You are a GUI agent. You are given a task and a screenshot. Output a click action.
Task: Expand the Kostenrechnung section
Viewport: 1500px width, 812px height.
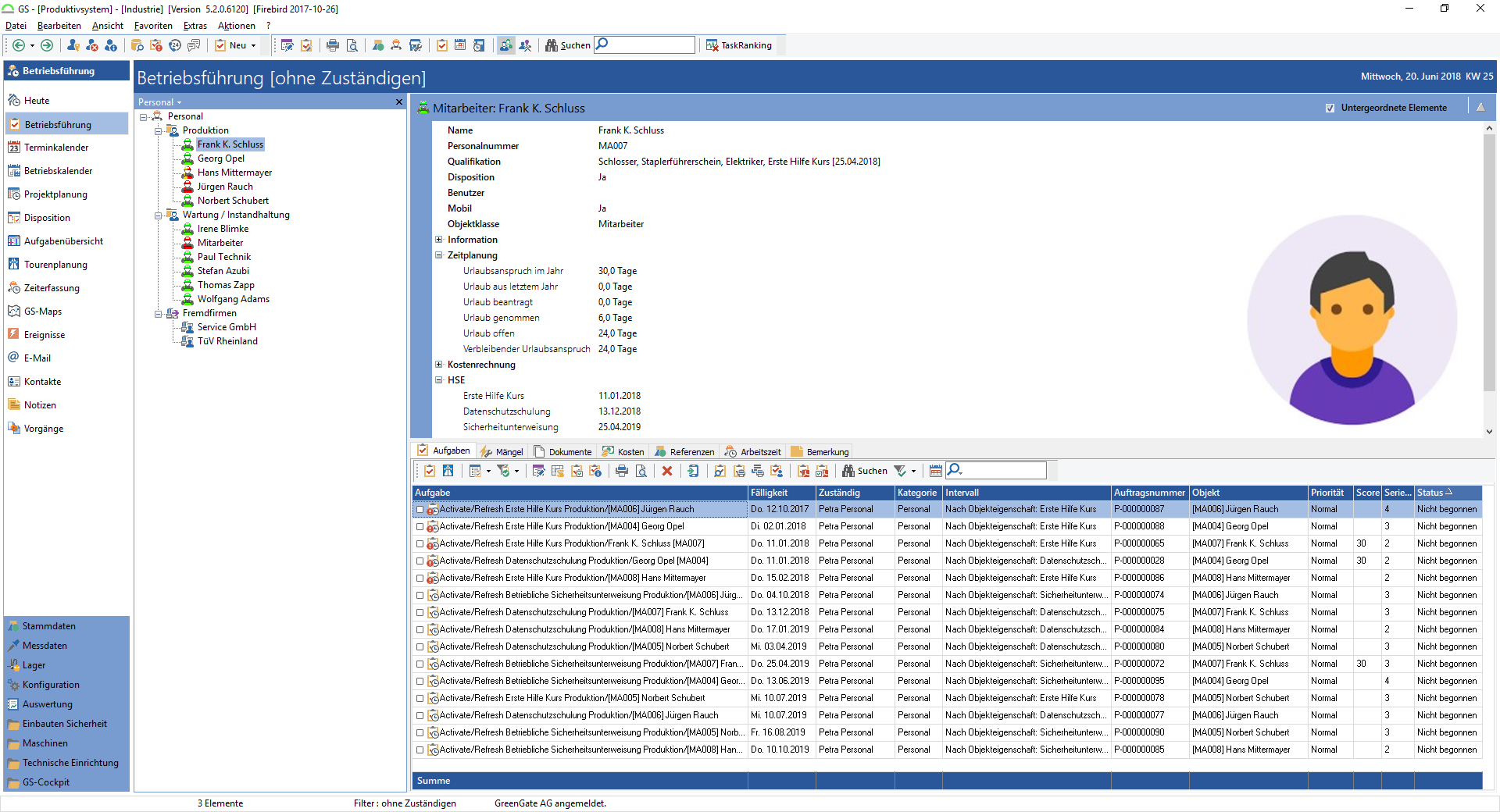click(439, 365)
